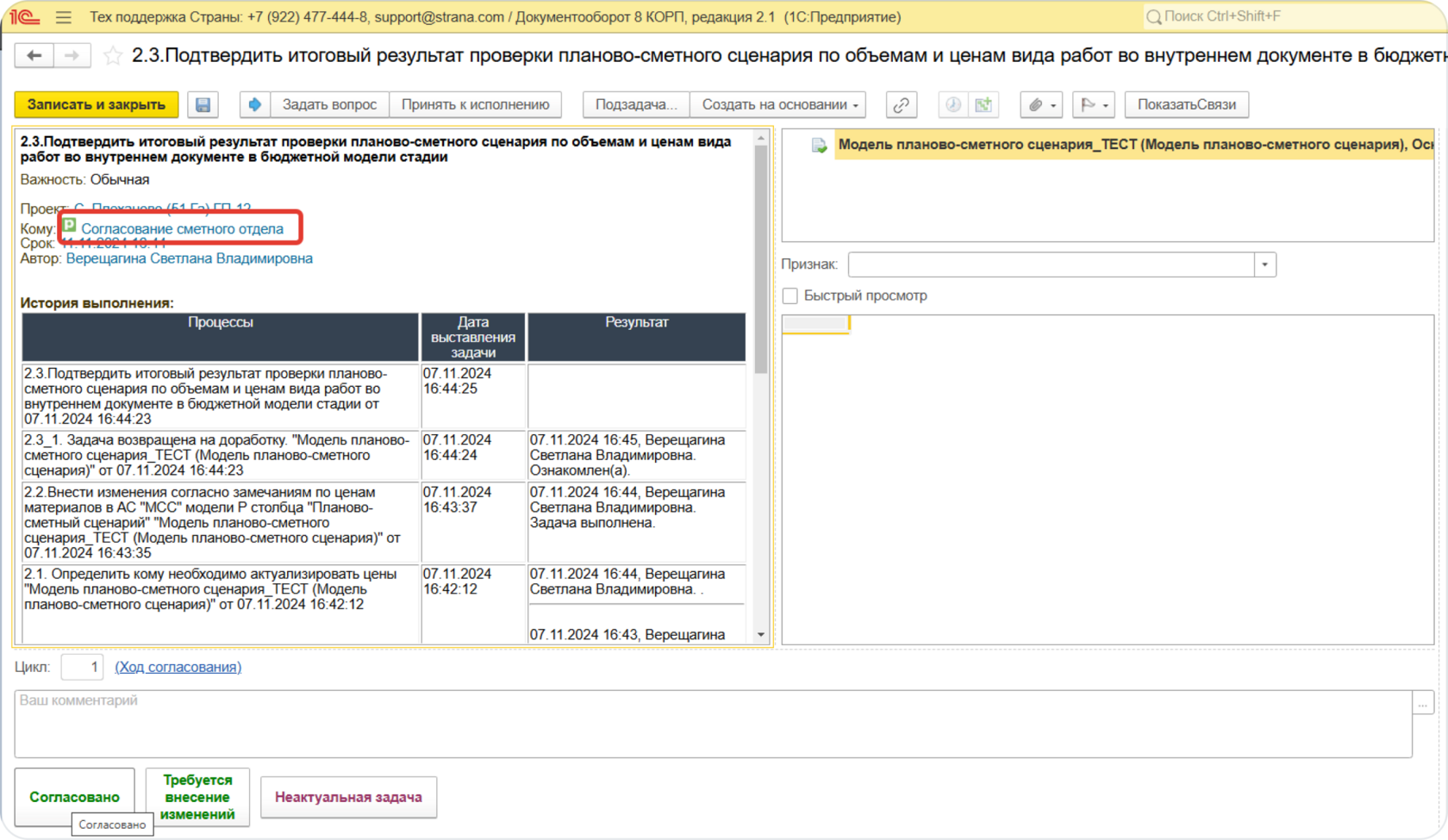
Task: Click the Результат column header
Action: point(636,337)
